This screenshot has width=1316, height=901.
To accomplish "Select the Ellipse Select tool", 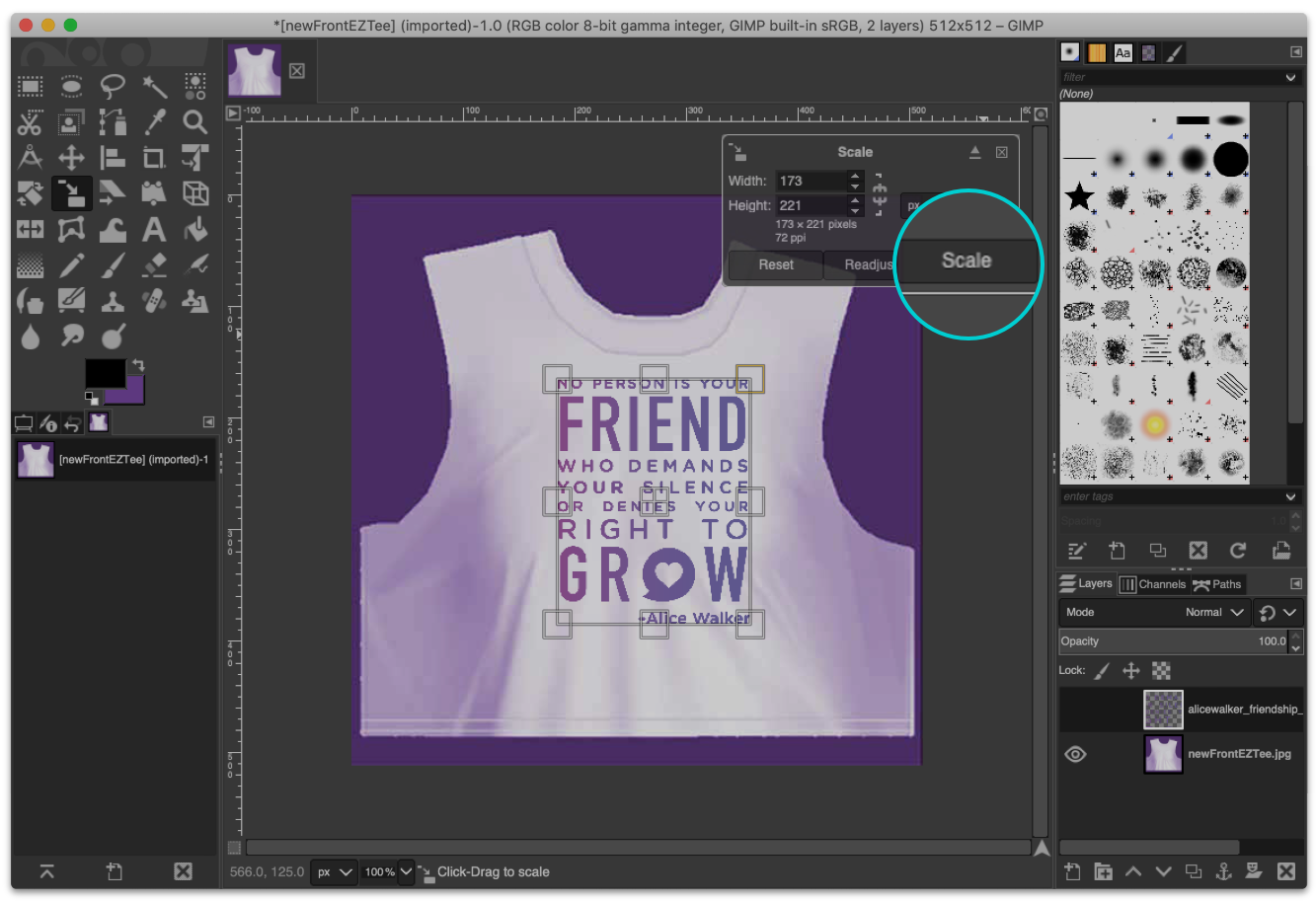I will [x=71, y=86].
